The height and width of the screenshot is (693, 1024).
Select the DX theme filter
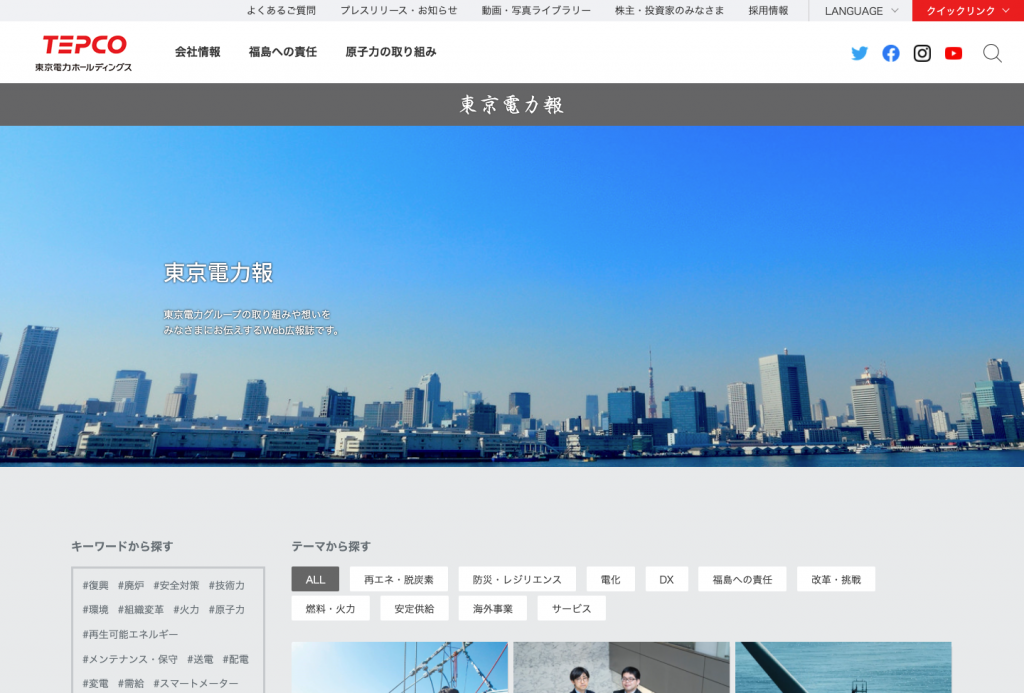pyautogui.click(x=666, y=580)
